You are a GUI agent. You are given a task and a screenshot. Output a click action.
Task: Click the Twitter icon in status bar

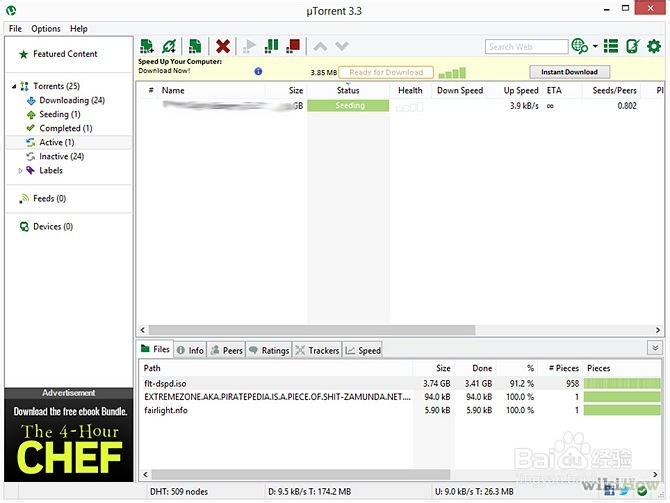point(624,491)
